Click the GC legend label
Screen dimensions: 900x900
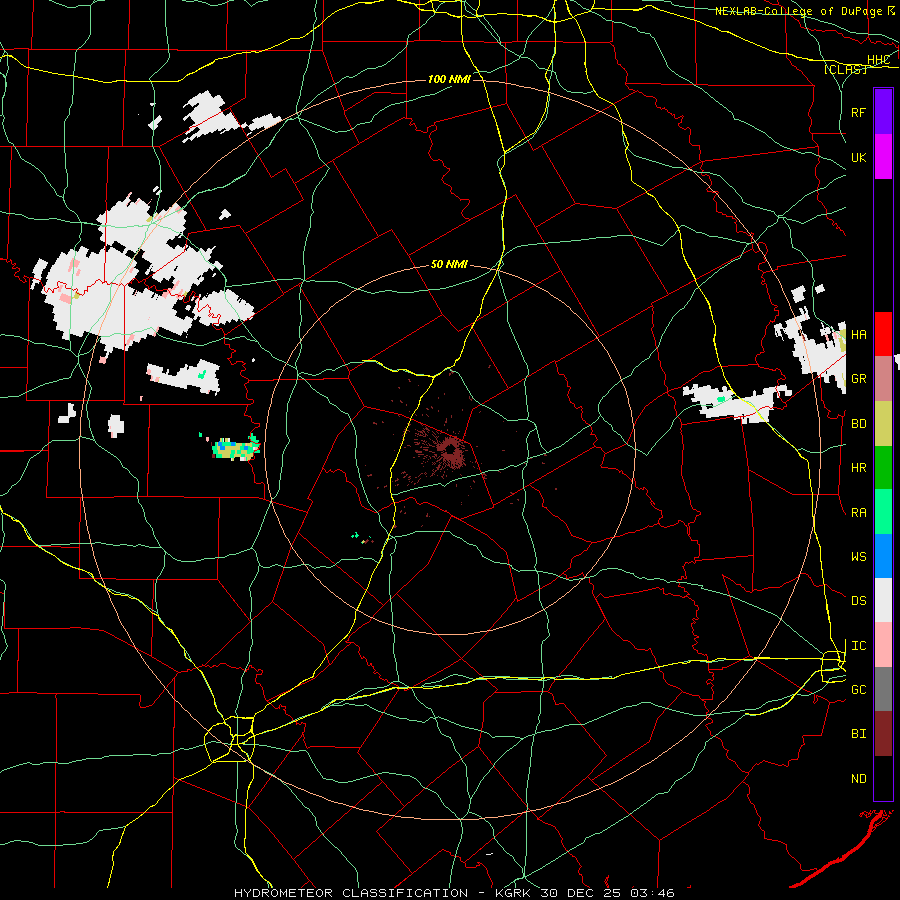(858, 690)
